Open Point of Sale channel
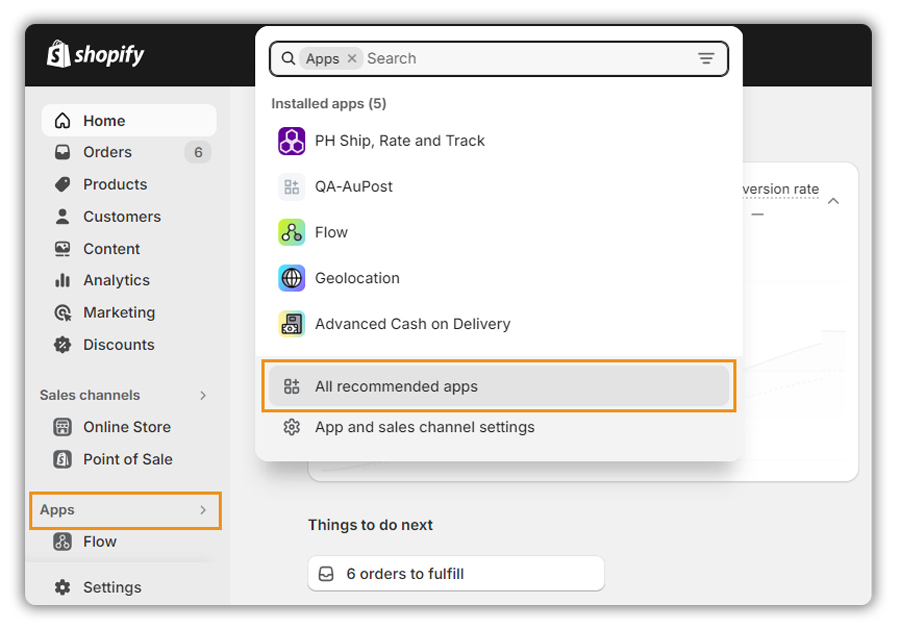Screen dimensions: 900x629 129,459
